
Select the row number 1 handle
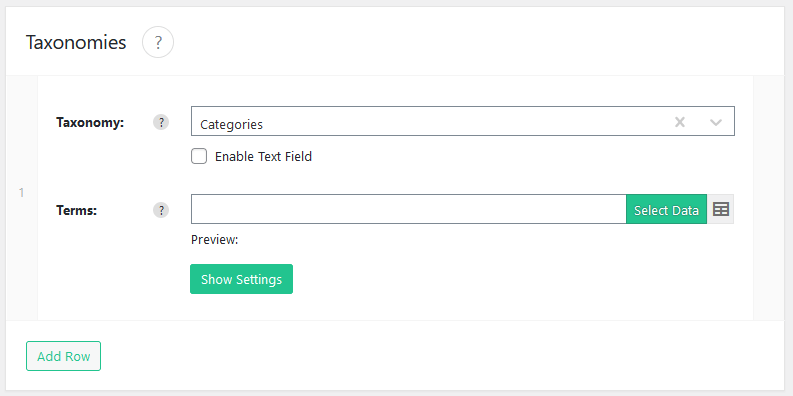click(22, 192)
